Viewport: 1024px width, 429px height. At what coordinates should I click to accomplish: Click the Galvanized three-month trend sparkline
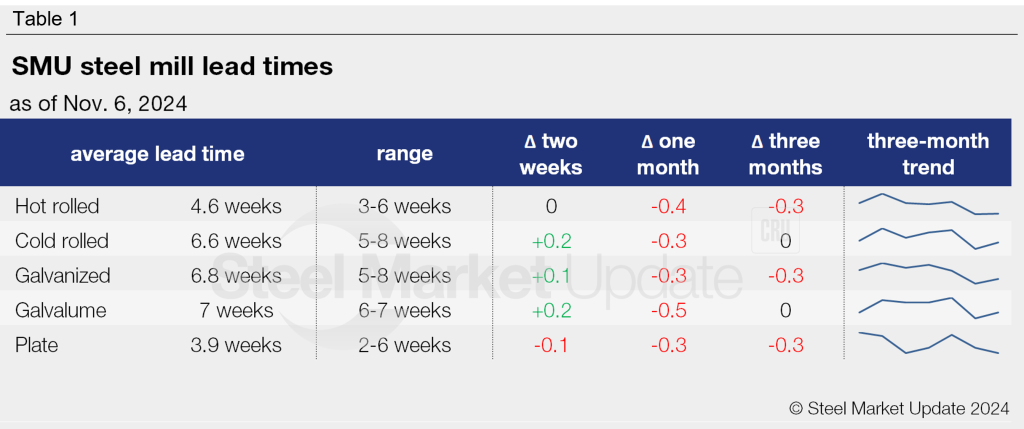(928, 273)
